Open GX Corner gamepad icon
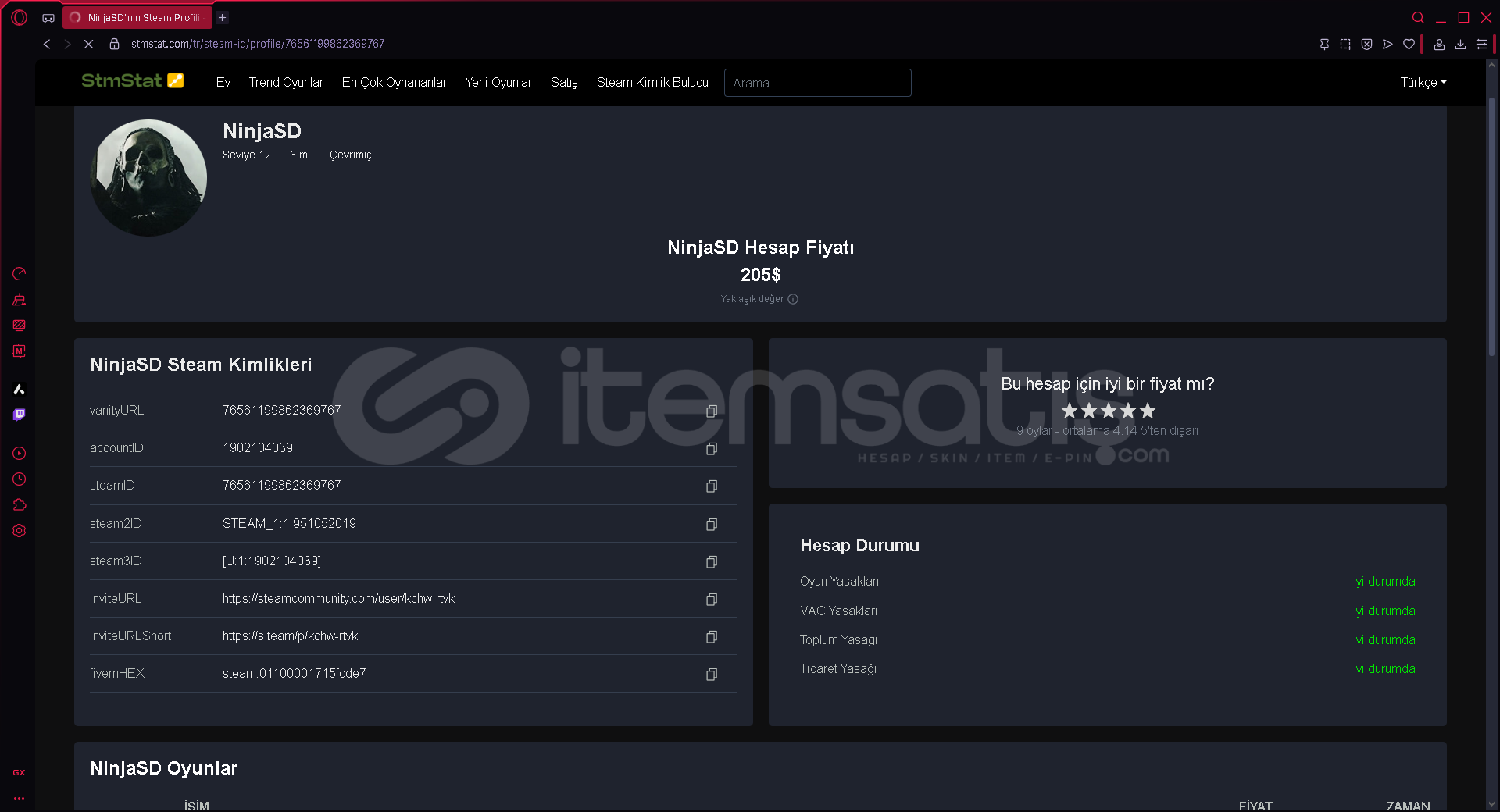Viewport: 1500px width, 812px height. point(48,17)
